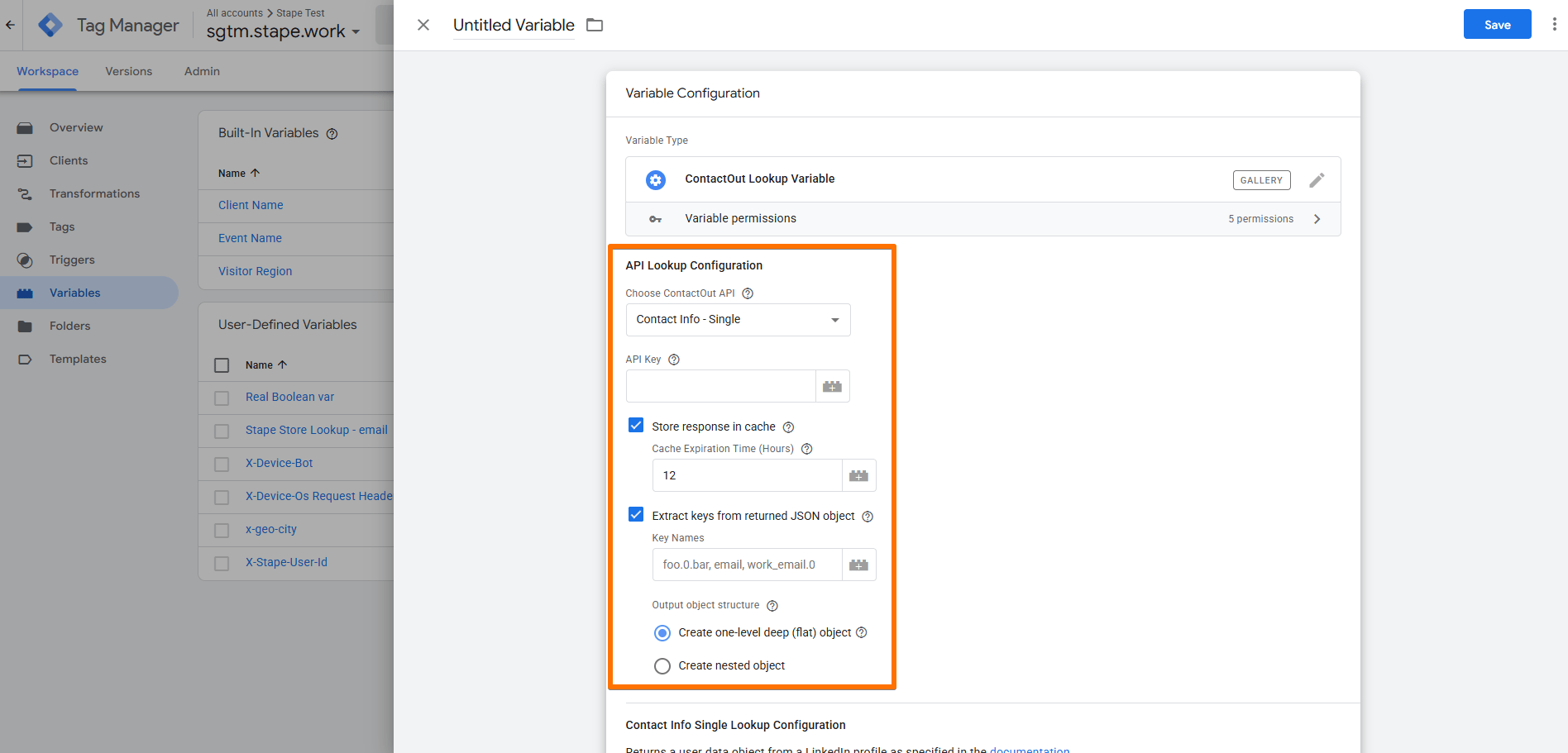The height and width of the screenshot is (753, 1568).
Task: Open the Choose ContactOut API dropdown
Action: point(738,320)
